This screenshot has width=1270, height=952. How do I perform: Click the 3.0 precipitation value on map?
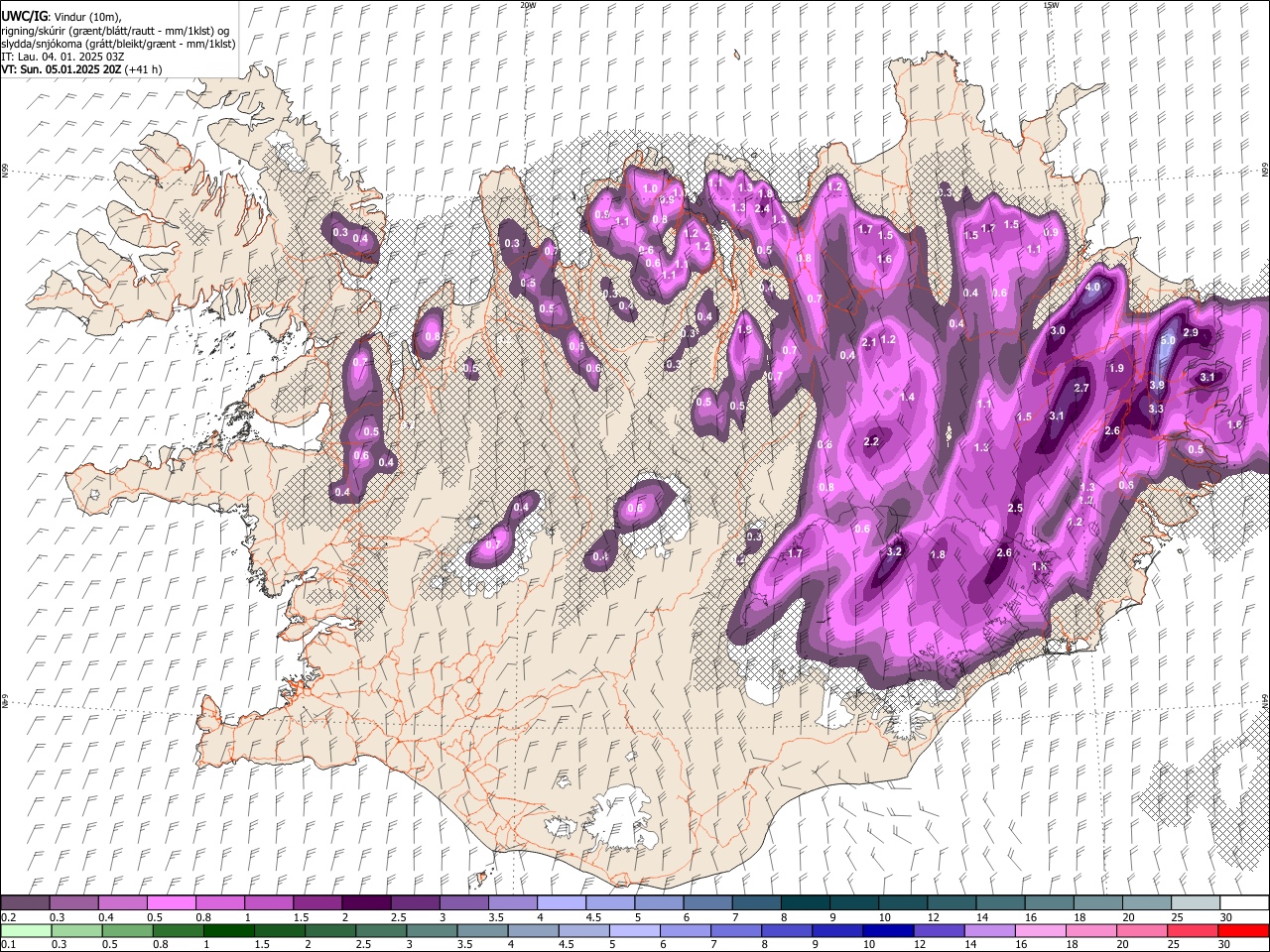click(x=1058, y=330)
